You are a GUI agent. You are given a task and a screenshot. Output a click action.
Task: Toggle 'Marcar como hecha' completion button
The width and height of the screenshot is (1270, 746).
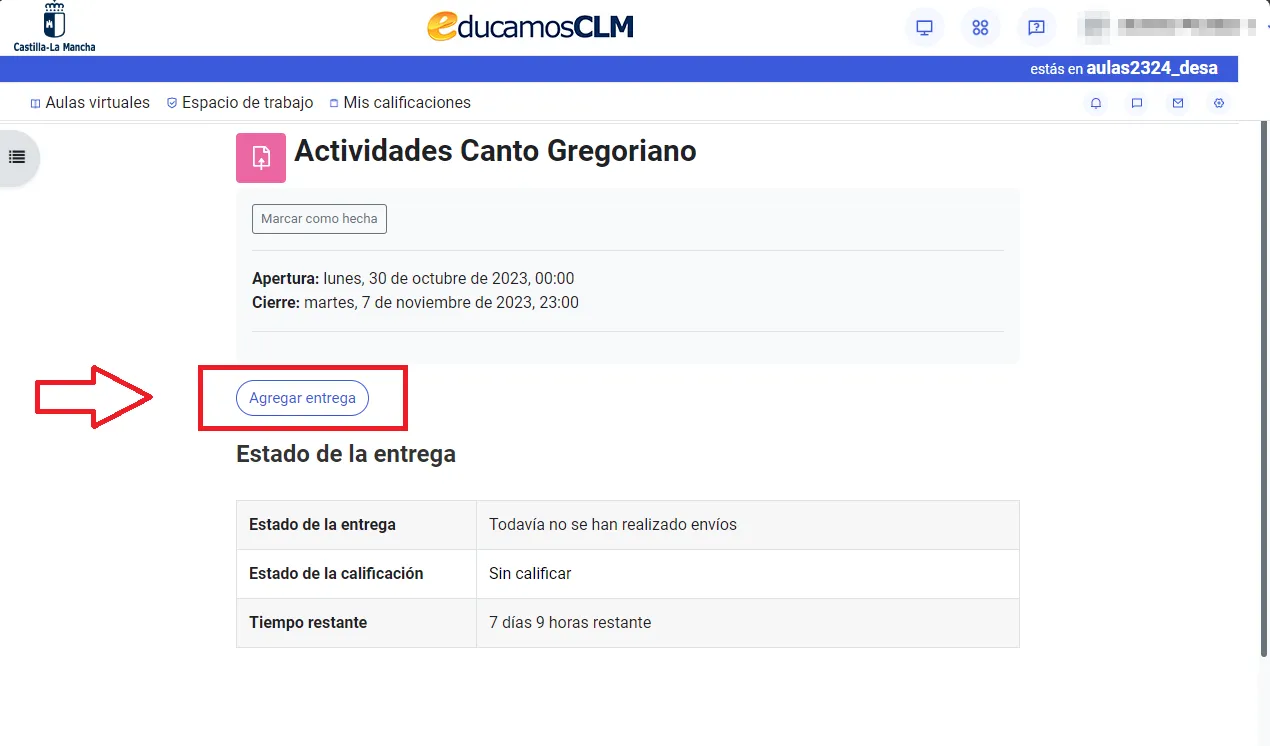[319, 219]
